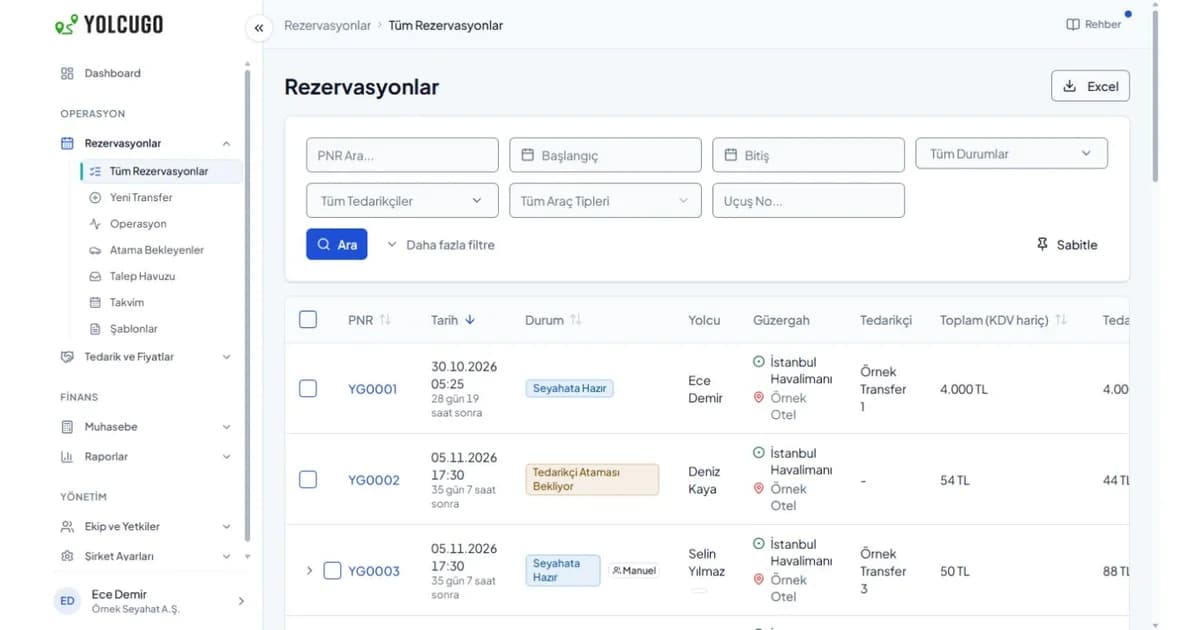Image resolution: width=1200 pixels, height=630 pixels.
Task: Expand Ekip ve Yetkiler section
Action: tap(146, 527)
